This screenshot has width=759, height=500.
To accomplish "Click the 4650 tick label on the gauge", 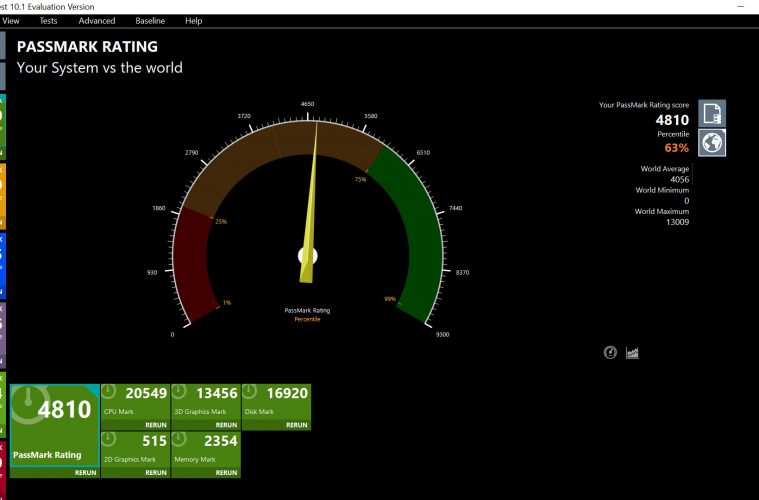I will pos(307,104).
